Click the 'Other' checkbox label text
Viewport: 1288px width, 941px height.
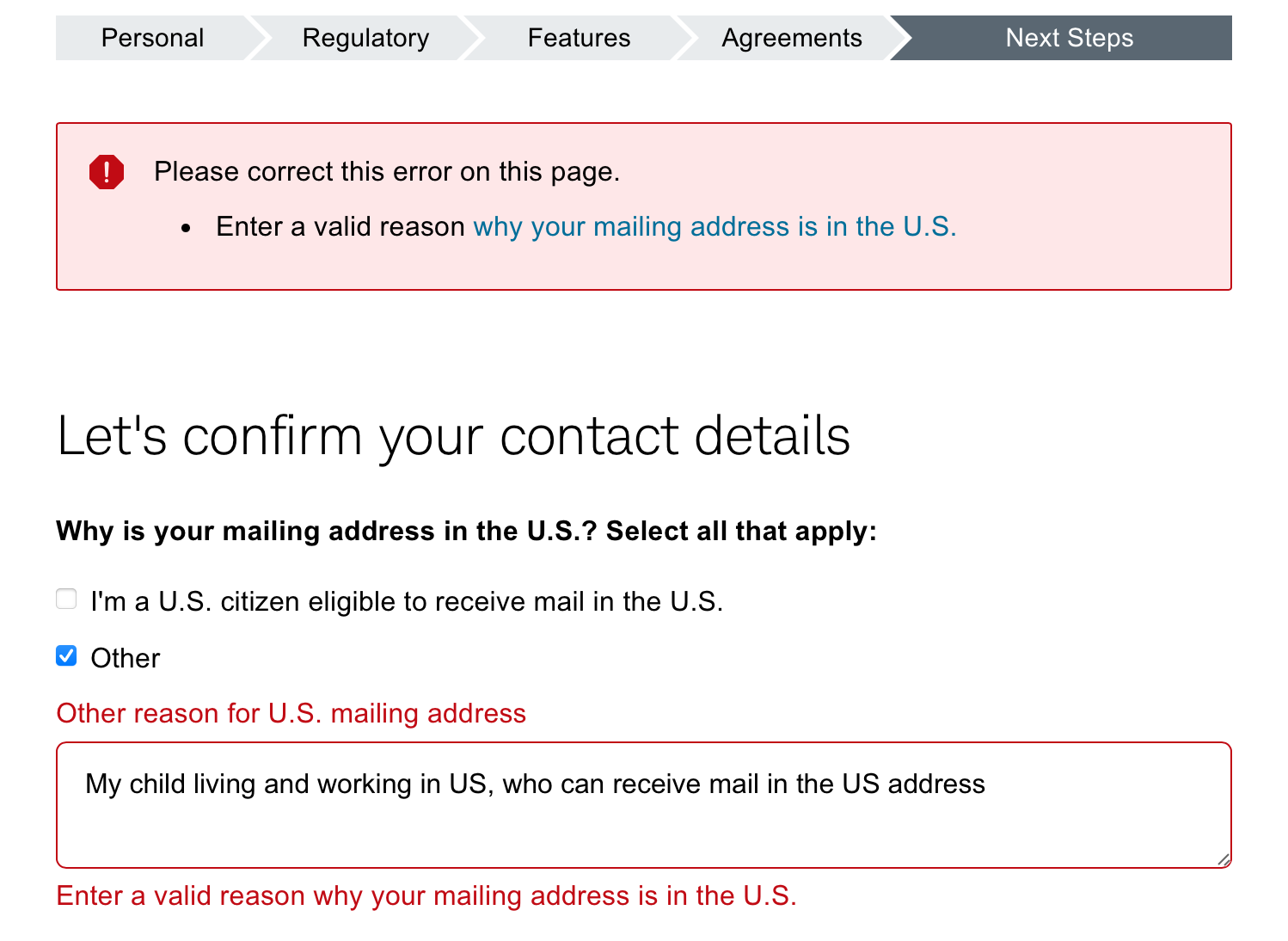(126, 658)
